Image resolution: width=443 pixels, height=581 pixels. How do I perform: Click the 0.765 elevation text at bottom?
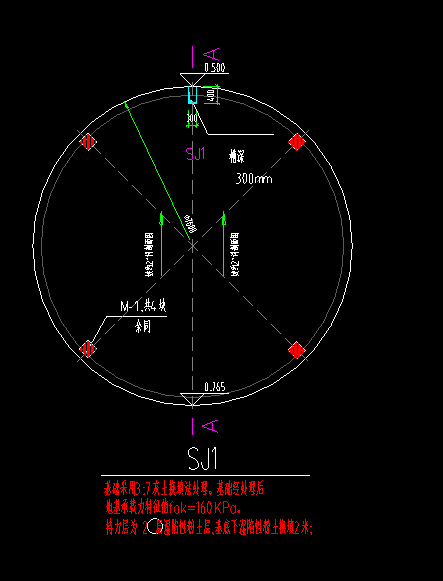point(214,387)
